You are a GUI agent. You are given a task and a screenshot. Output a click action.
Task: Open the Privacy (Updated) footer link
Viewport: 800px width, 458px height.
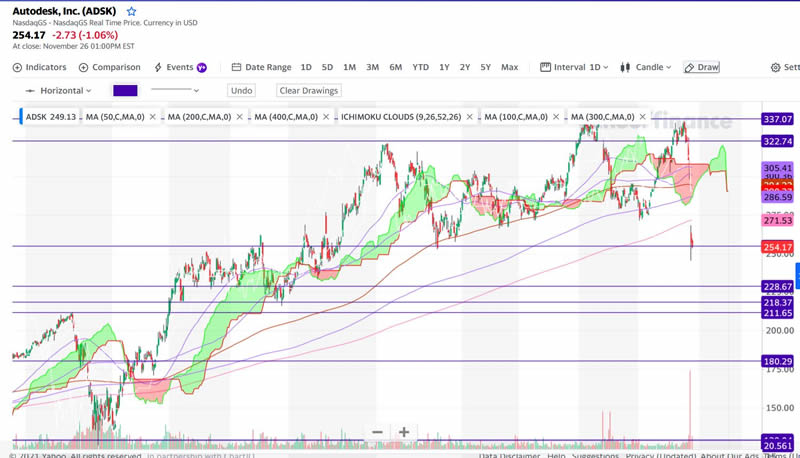pos(660,455)
